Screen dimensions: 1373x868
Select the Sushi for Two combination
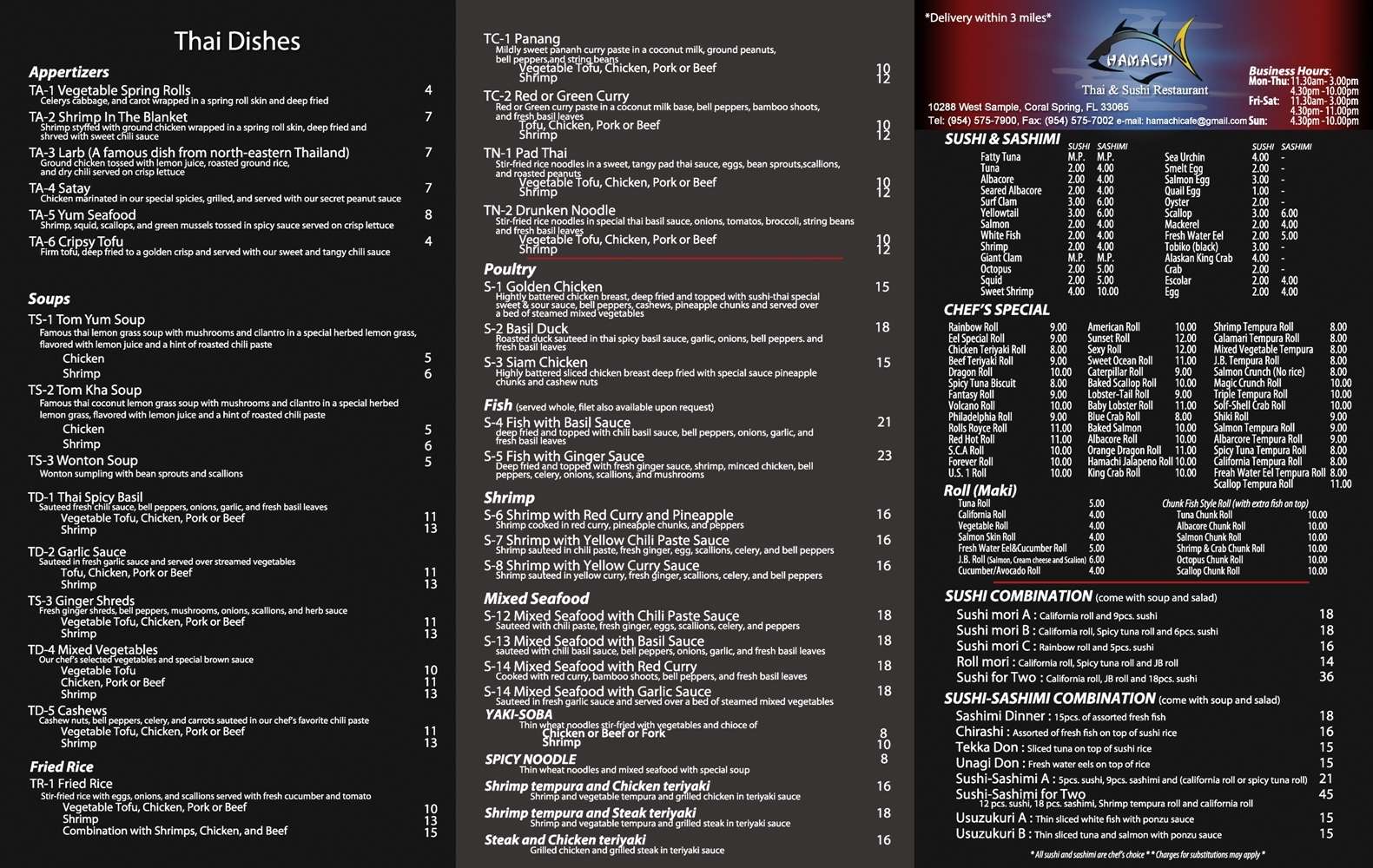point(995,677)
